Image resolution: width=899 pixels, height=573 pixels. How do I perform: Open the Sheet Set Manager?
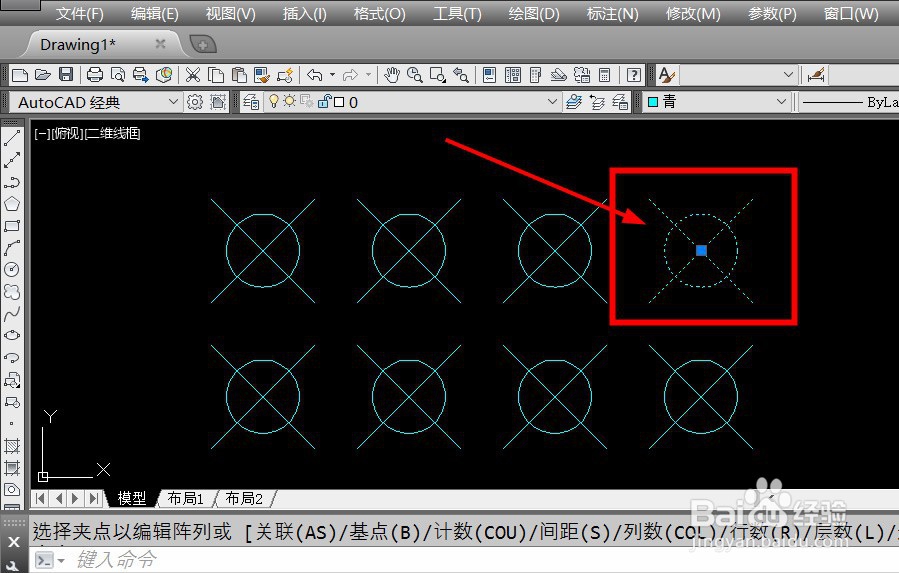pyautogui.click(x=558, y=75)
